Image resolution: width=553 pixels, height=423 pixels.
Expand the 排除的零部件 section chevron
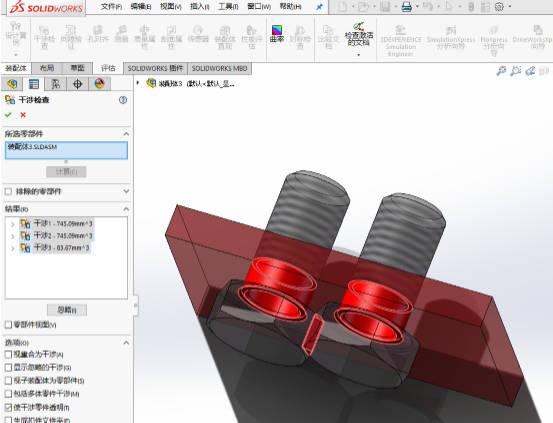tap(126, 191)
